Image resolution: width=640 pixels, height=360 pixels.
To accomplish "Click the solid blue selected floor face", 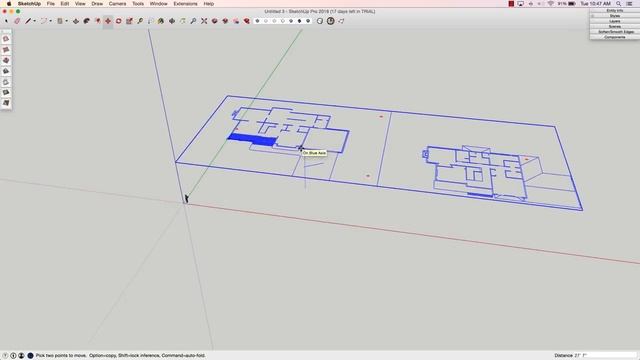I will 253,140.
